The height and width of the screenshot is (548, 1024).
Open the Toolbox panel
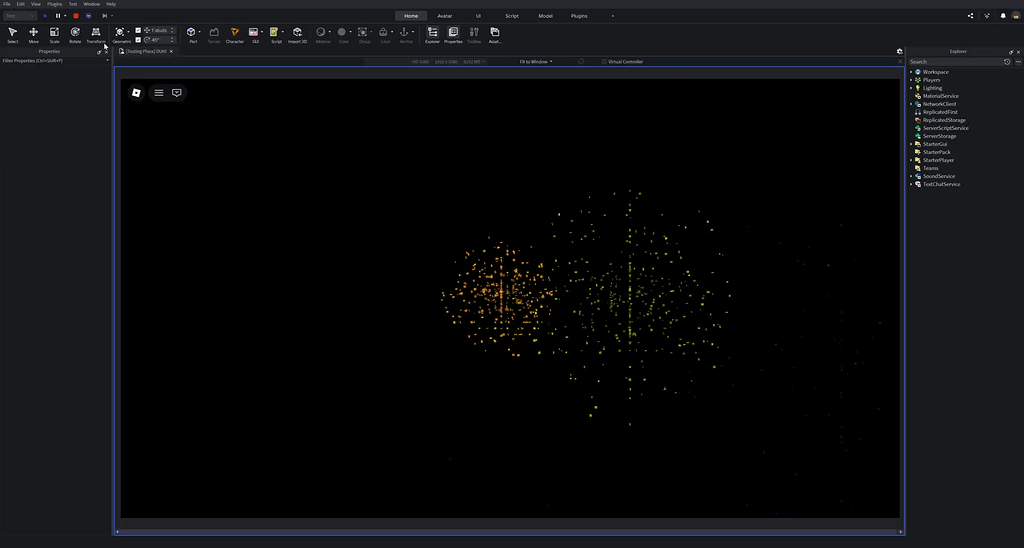tap(474, 35)
